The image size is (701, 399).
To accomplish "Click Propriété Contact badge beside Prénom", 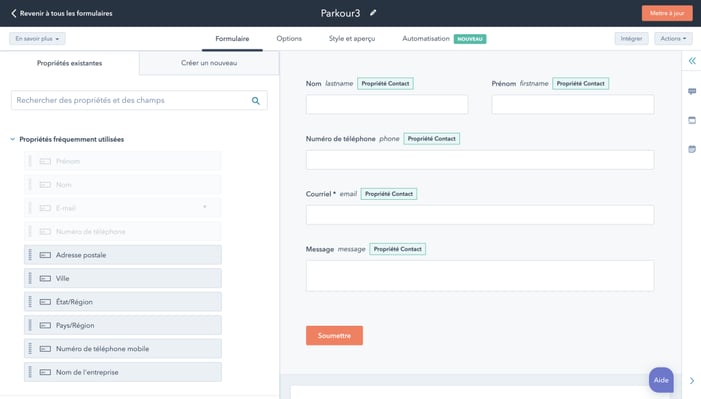I will (580, 84).
